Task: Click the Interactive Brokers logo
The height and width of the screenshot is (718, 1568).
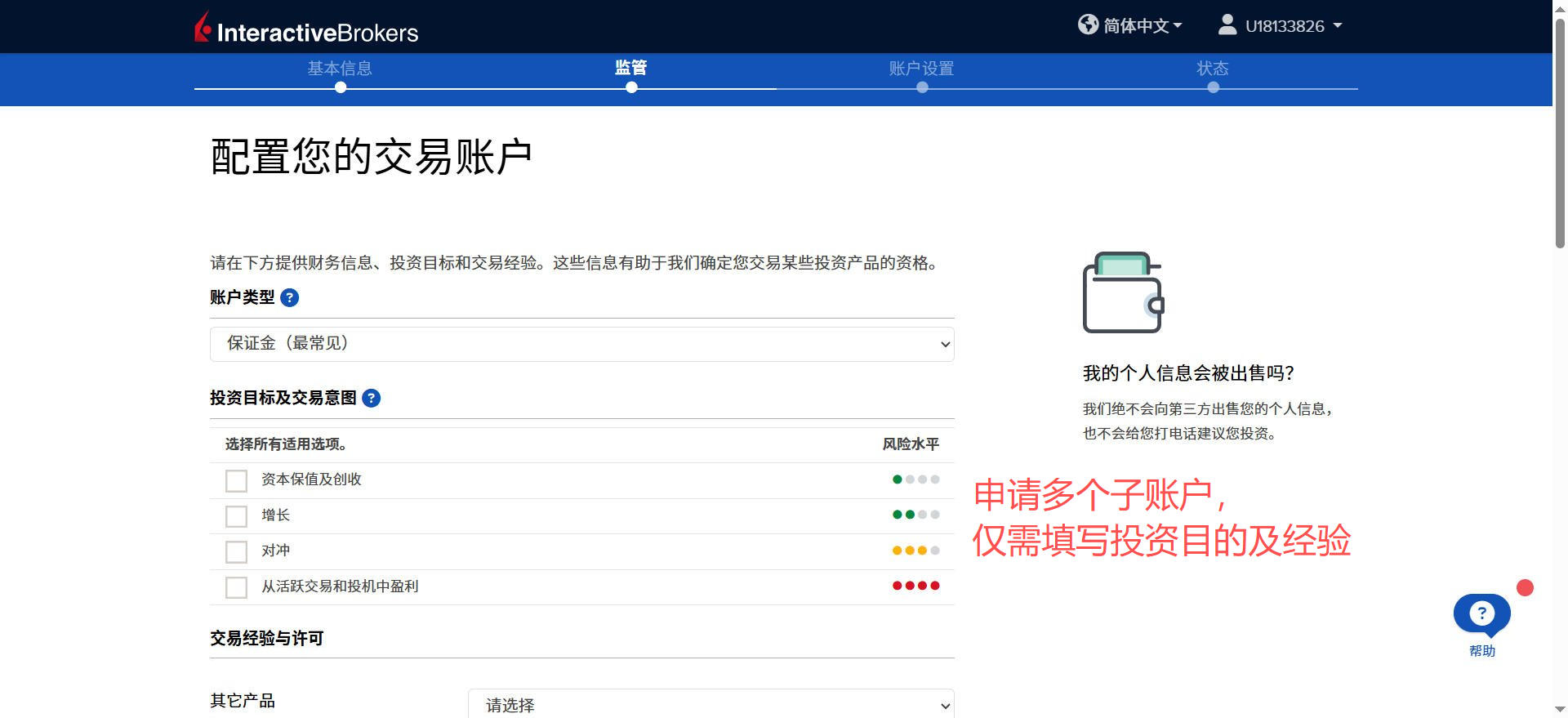Action: coord(306,29)
